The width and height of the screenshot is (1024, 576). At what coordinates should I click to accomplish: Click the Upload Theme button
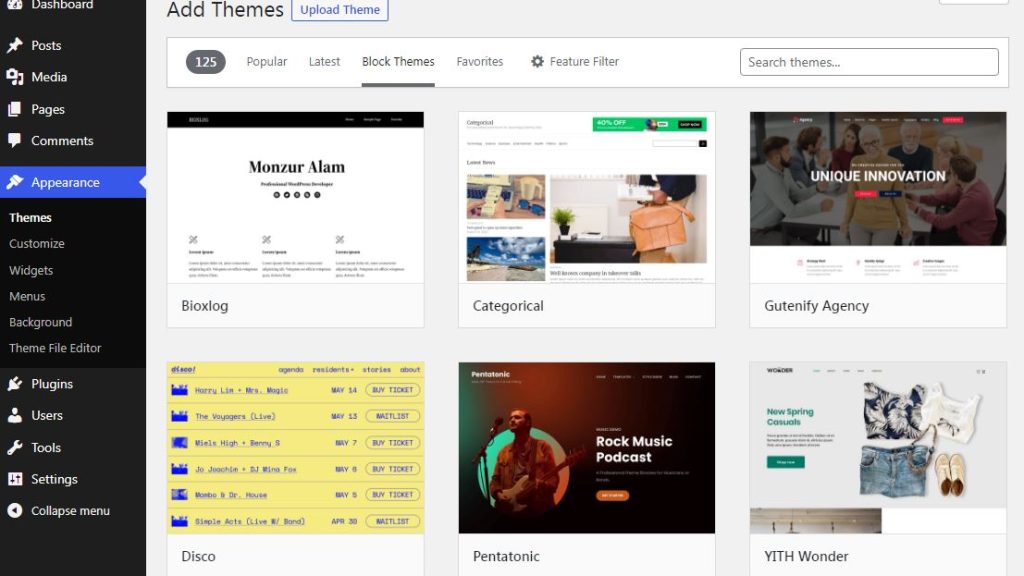(x=340, y=9)
